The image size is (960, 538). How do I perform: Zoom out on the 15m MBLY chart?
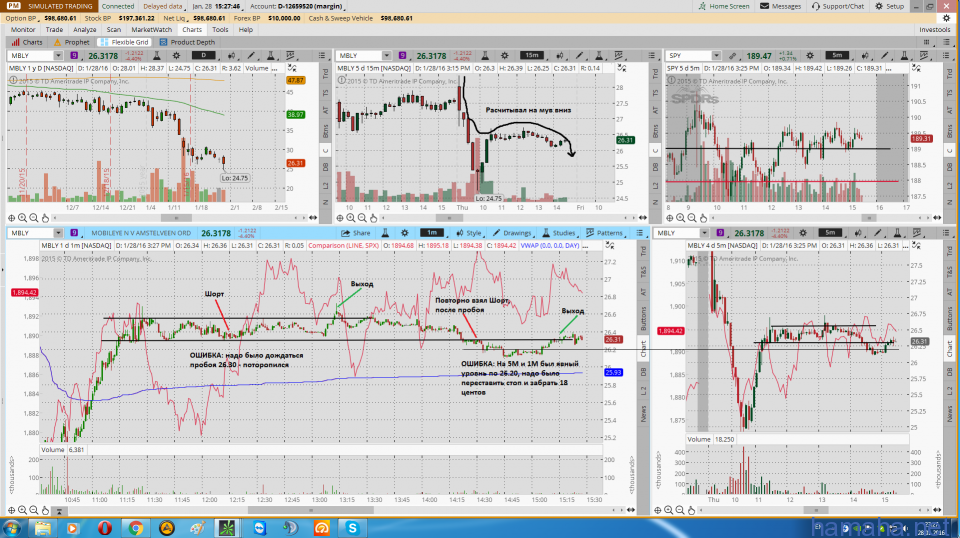pos(362,218)
